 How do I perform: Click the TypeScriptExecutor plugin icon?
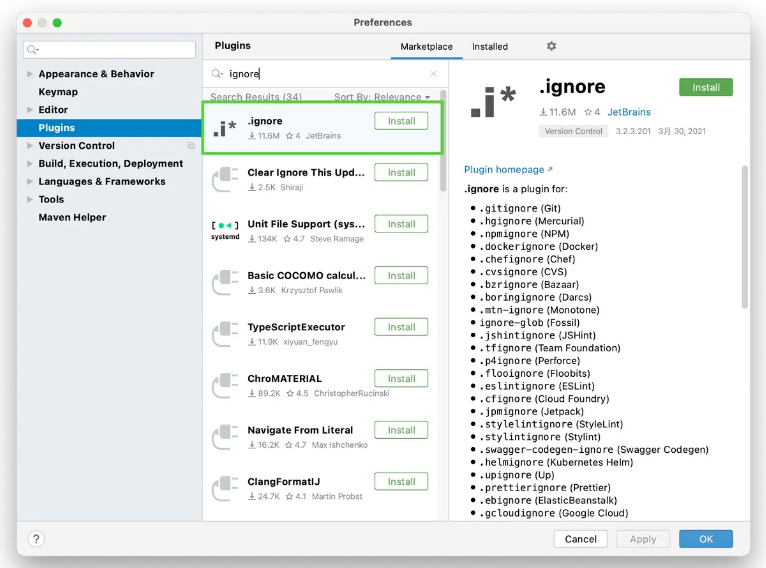(x=225, y=334)
